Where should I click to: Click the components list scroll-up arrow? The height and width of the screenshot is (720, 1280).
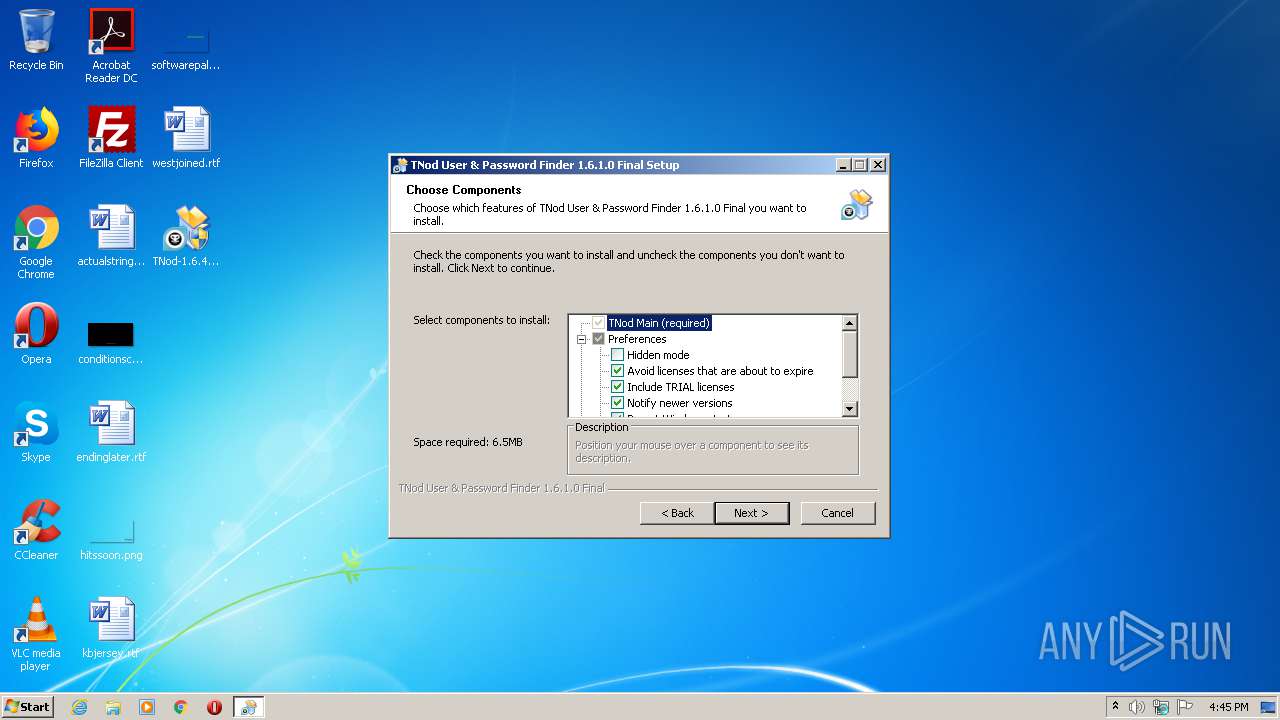click(850, 323)
